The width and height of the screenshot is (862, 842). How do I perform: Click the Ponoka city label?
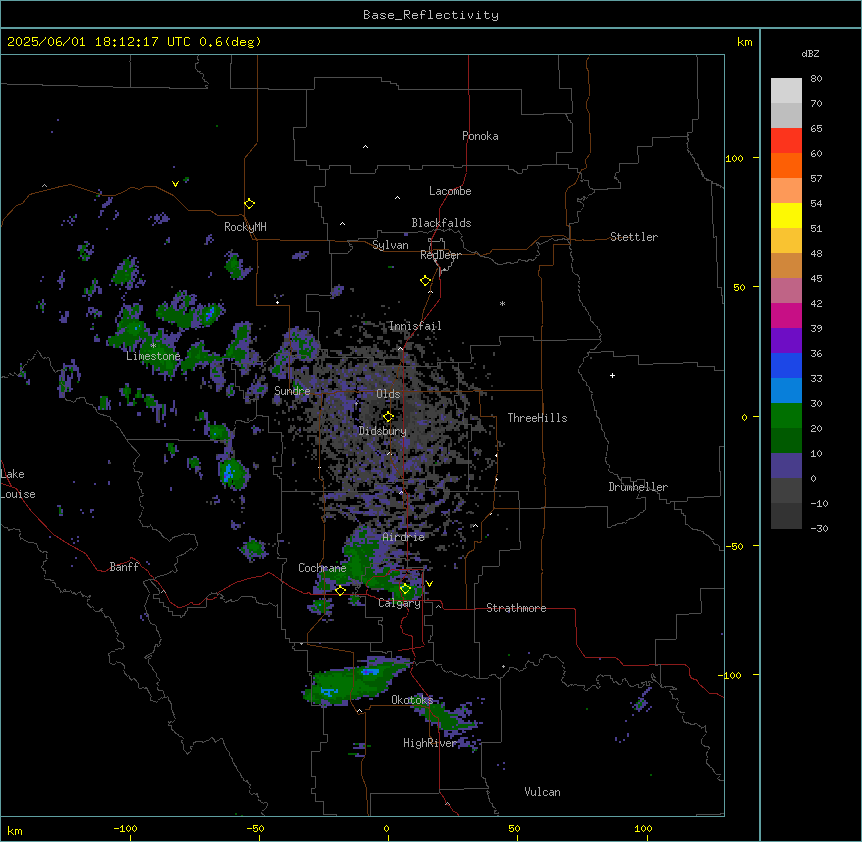tap(480, 136)
